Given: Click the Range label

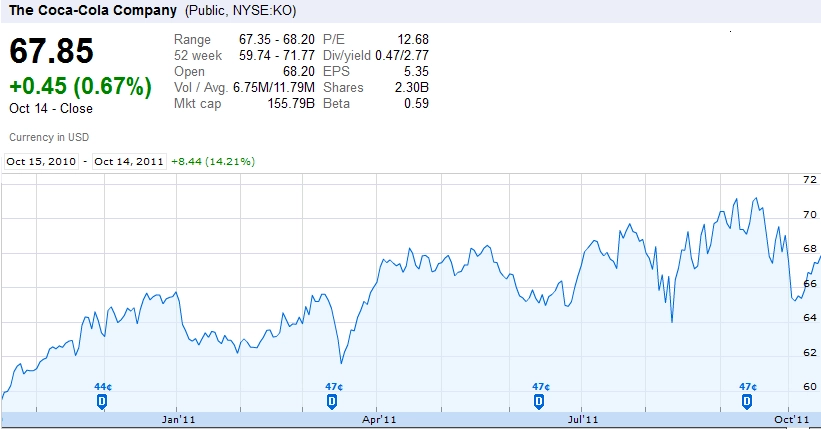Looking at the screenshot, I should tap(192, 40).
